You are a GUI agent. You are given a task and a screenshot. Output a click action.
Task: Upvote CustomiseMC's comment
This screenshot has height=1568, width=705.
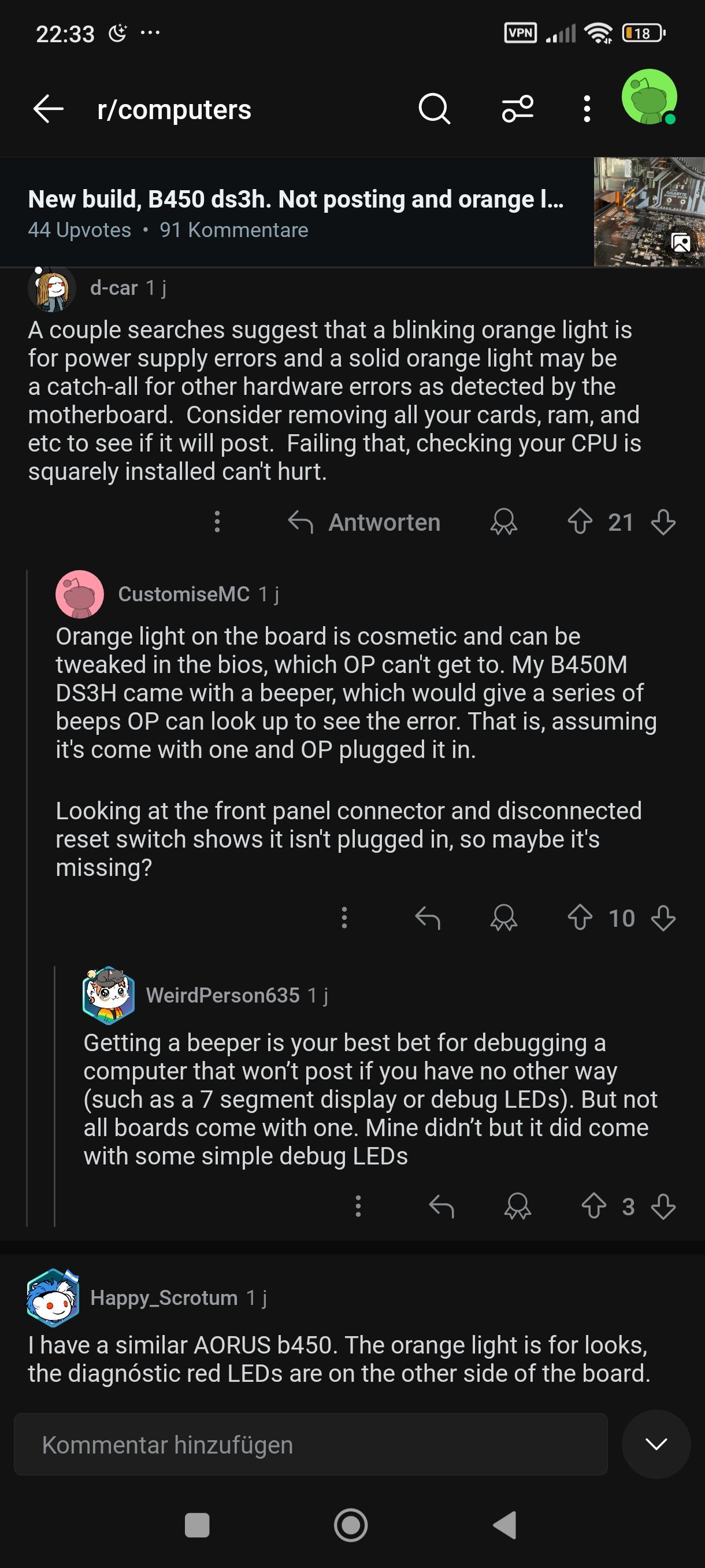tap(580, 918)
